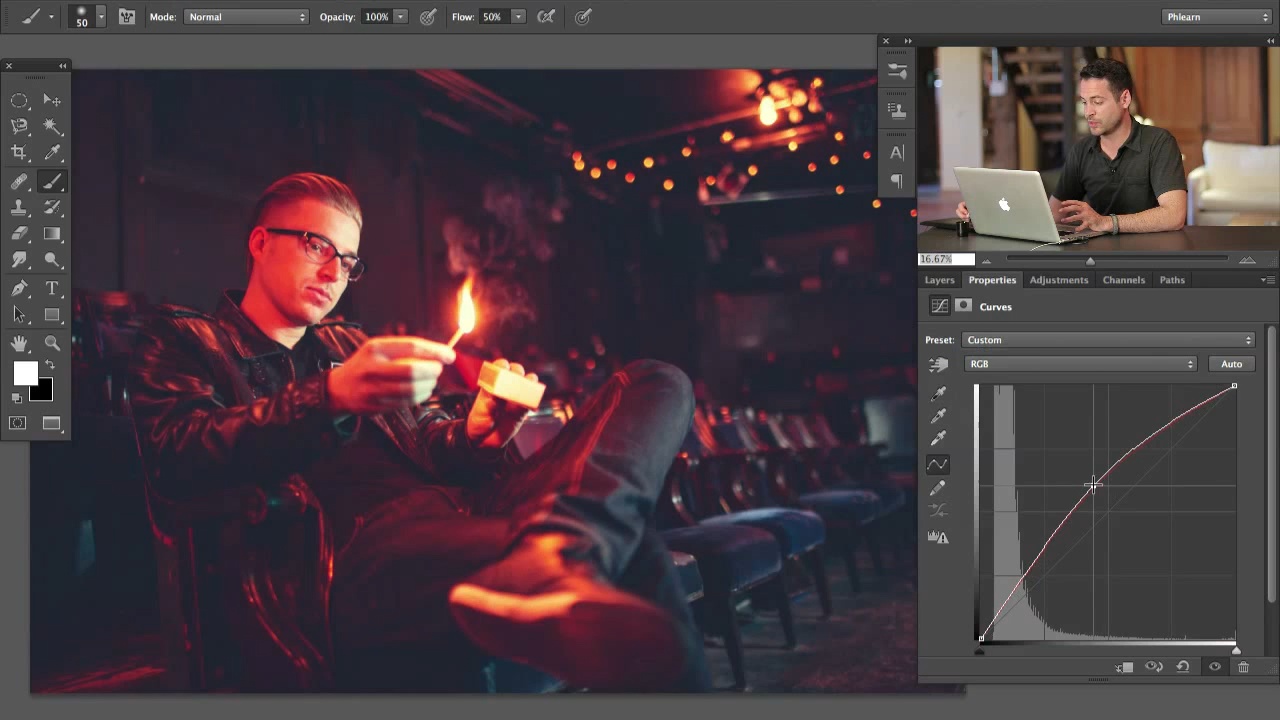1280x720 pixels.
Task: Switch to the Properties tab
Action: 992,280
